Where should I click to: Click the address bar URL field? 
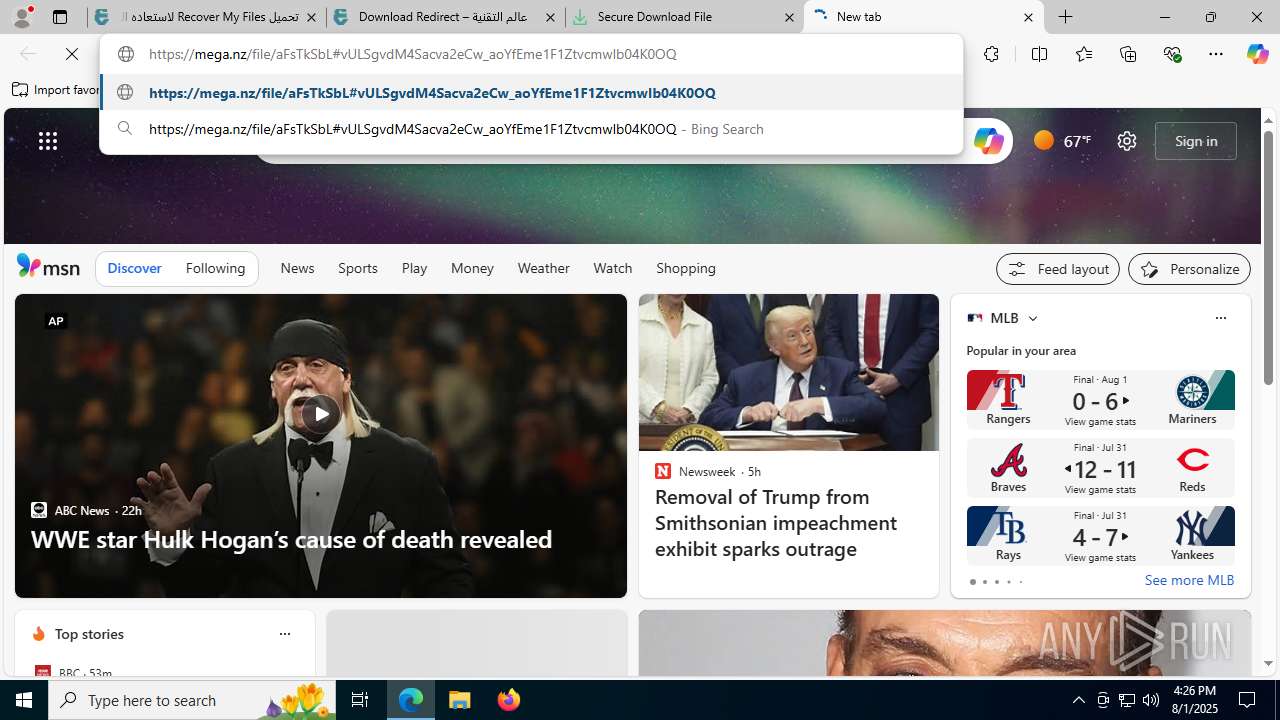(x=531, y=54)
